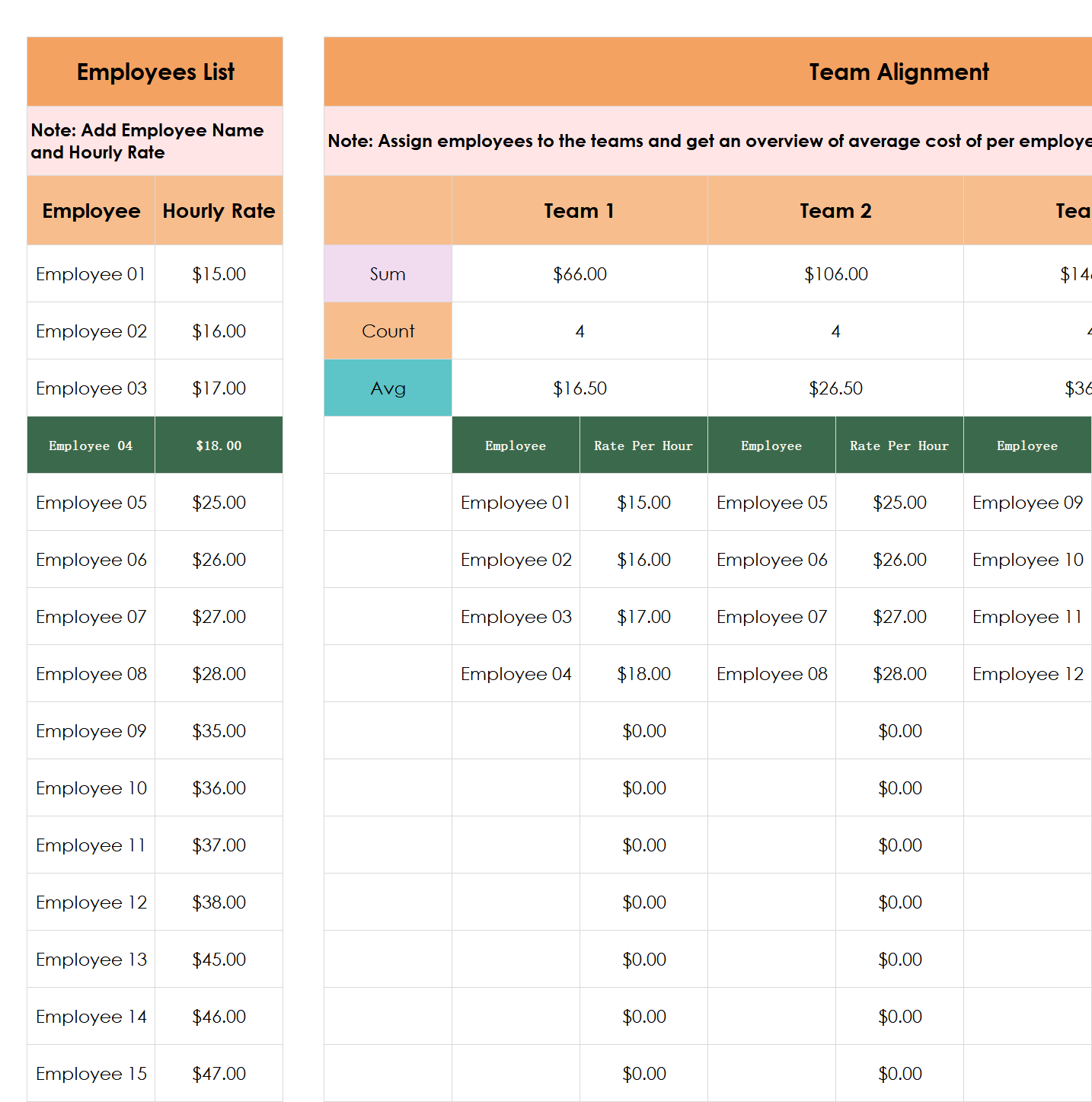The image size is (1092, 1102).
Task: Click Employee 14 in the Employees List
Action: [91, 1017]
